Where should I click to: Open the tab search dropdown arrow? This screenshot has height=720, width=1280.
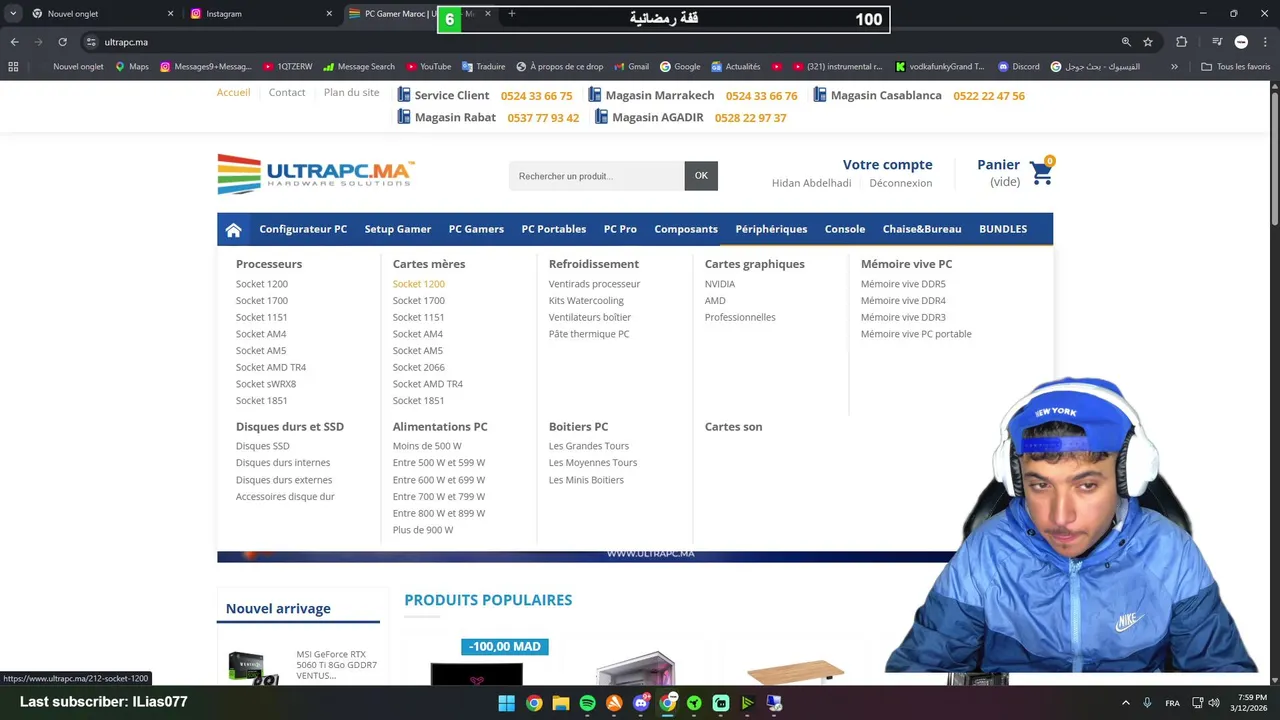pyautogui.click(x=13, y=14)
